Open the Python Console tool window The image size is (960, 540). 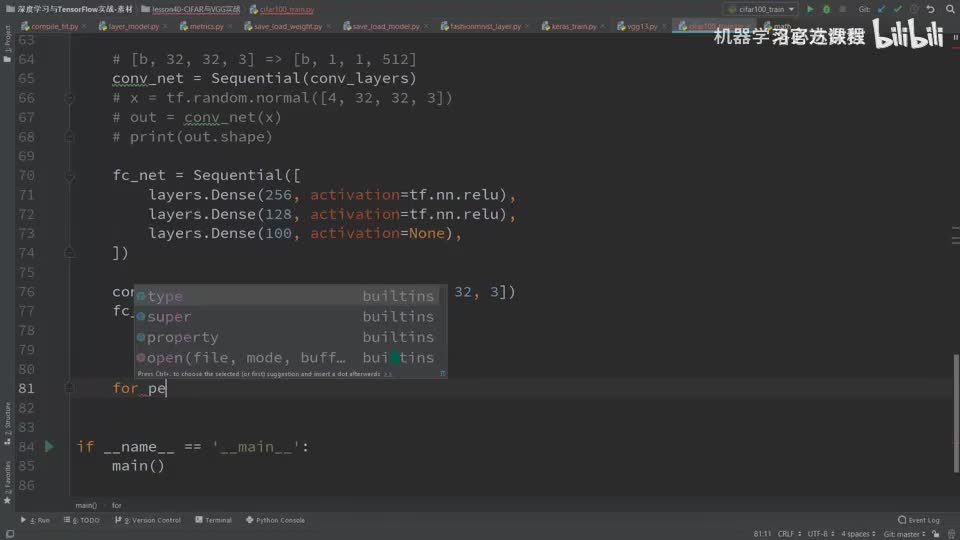[x=275, y=520]
